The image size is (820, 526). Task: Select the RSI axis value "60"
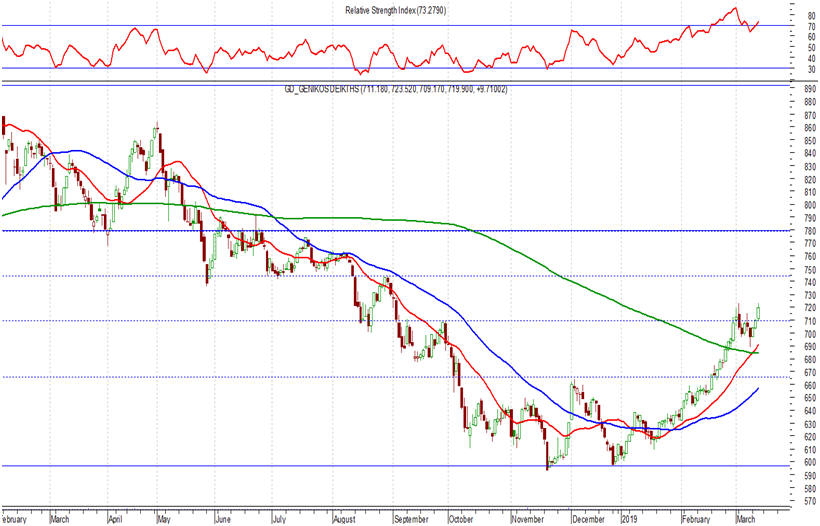coord(811,37)
